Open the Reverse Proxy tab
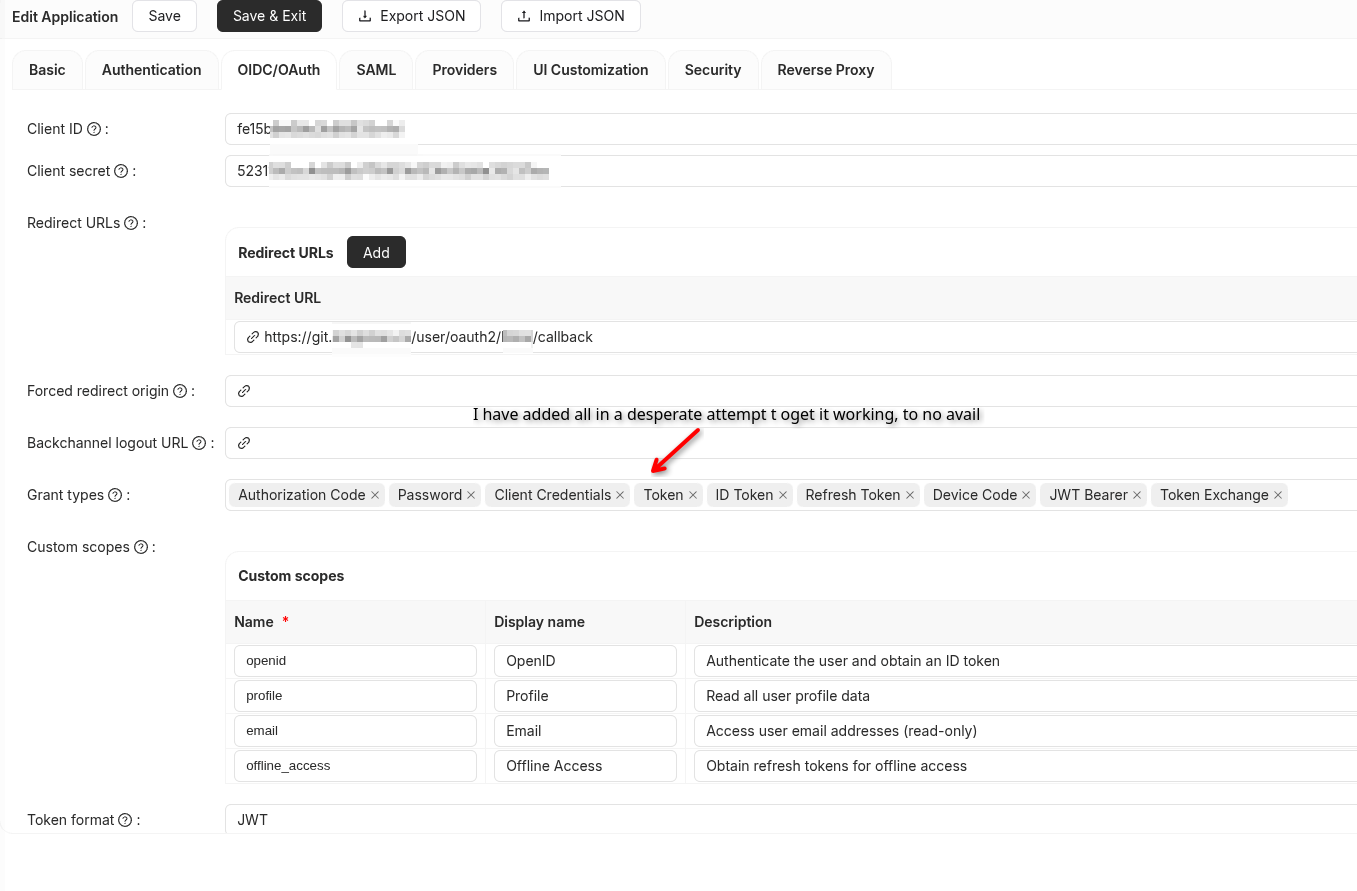Image resolution: width=1357 pixels, height=891 pixels. [x=826, y=70]
